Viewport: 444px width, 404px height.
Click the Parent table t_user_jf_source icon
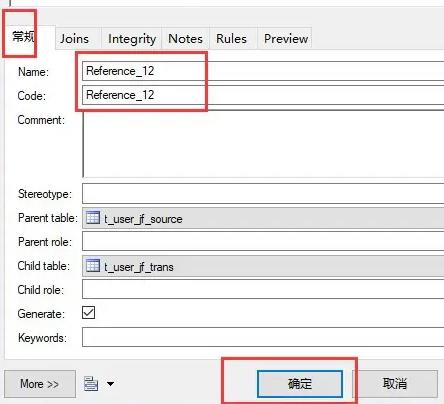(x=93, y=218)
